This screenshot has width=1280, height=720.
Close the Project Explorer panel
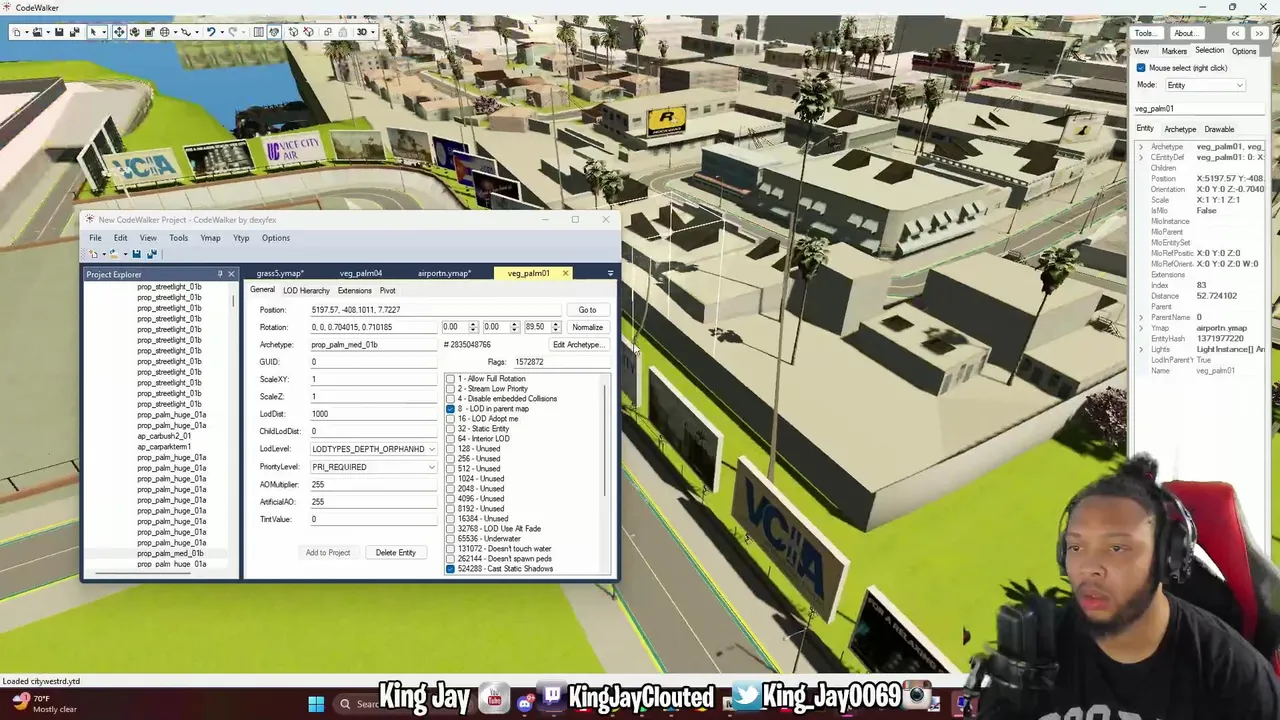click(231, 274)
